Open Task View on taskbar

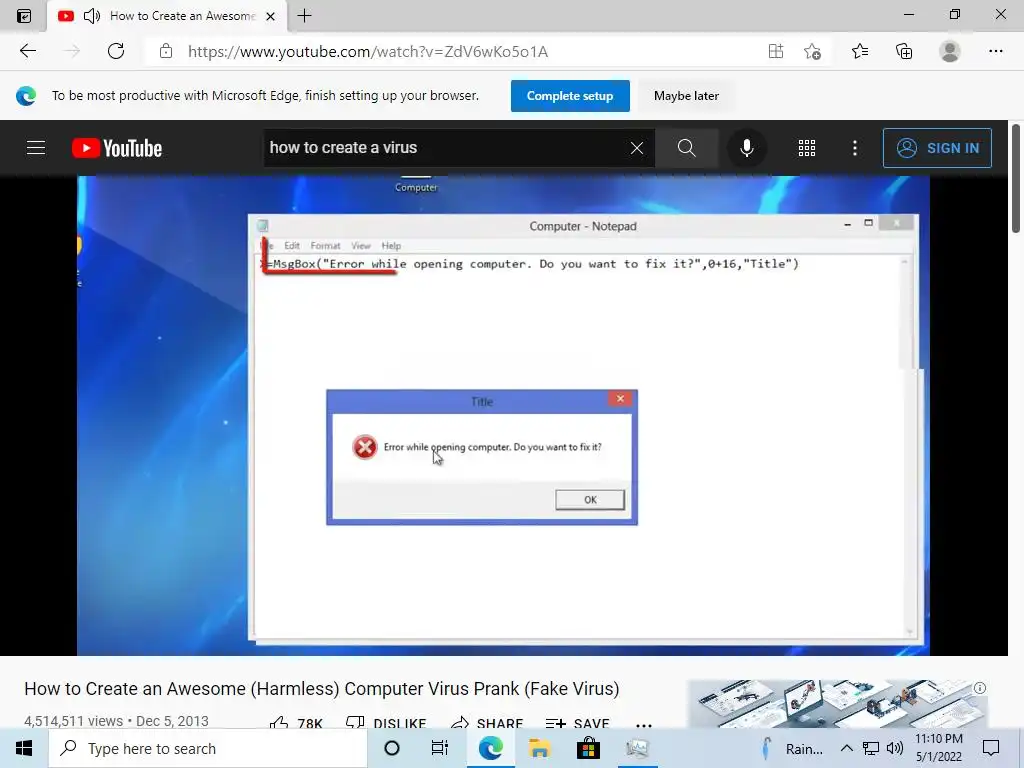[x=440, y=748]
